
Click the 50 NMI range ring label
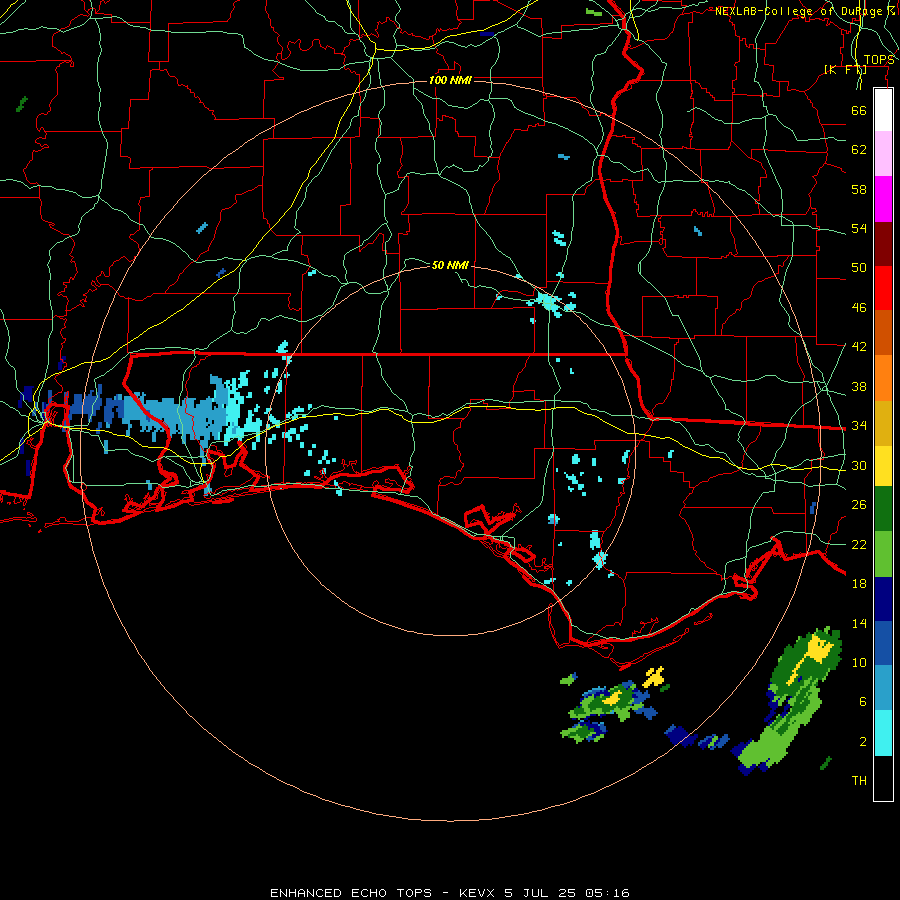pyautogui.click(x=450, y=265)
